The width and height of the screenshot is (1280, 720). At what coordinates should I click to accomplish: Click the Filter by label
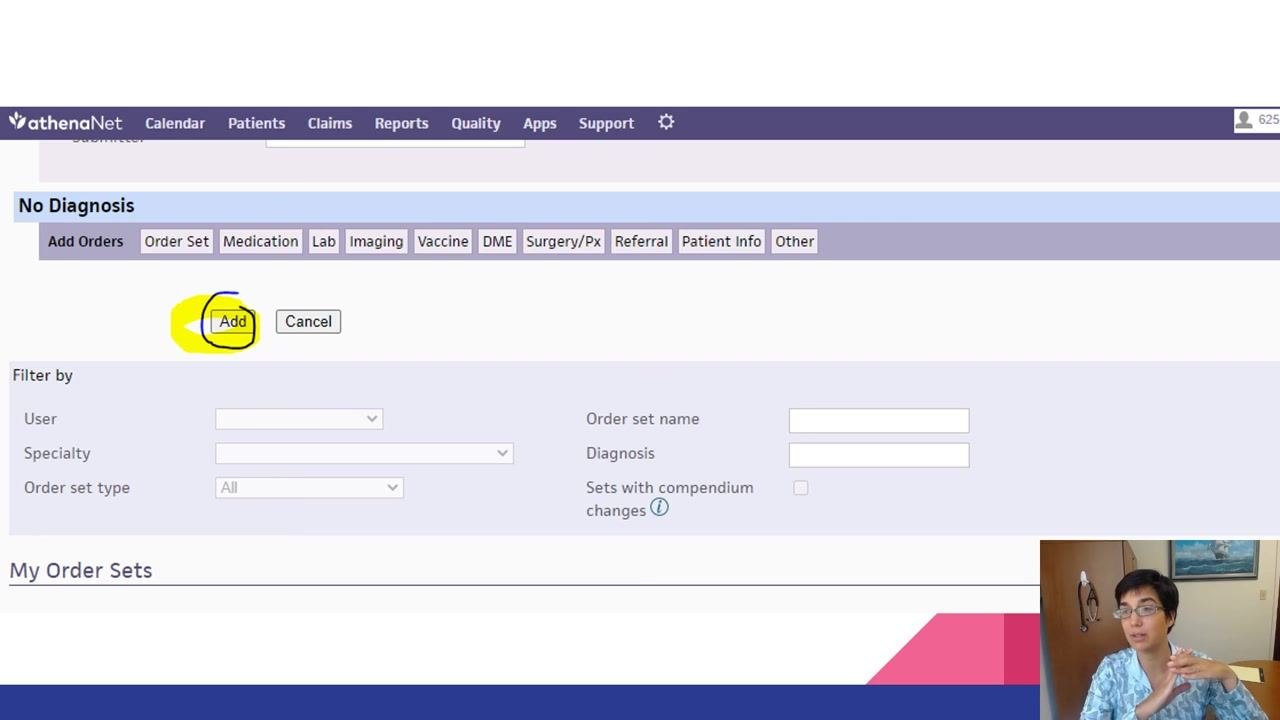[43, 375]
